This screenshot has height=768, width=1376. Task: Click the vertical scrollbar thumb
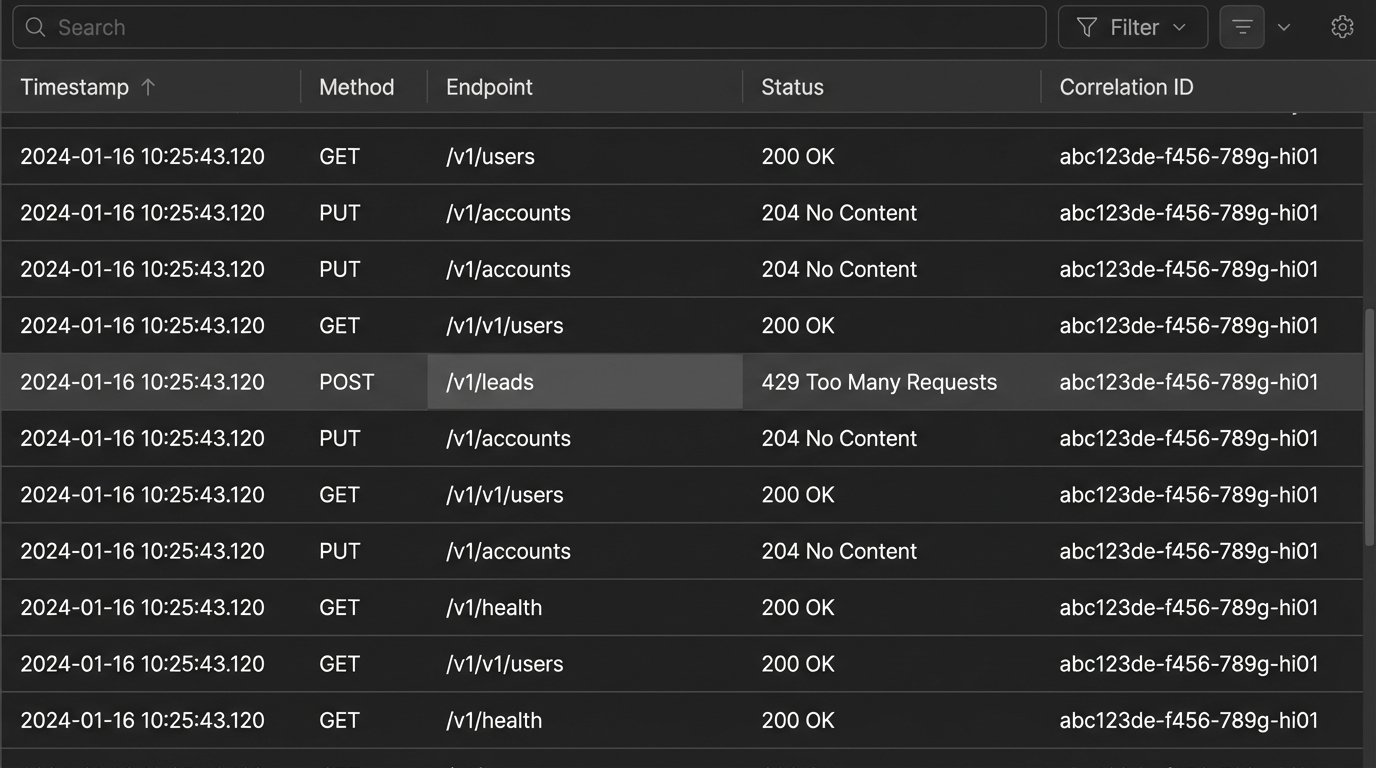pos(1369,427)
